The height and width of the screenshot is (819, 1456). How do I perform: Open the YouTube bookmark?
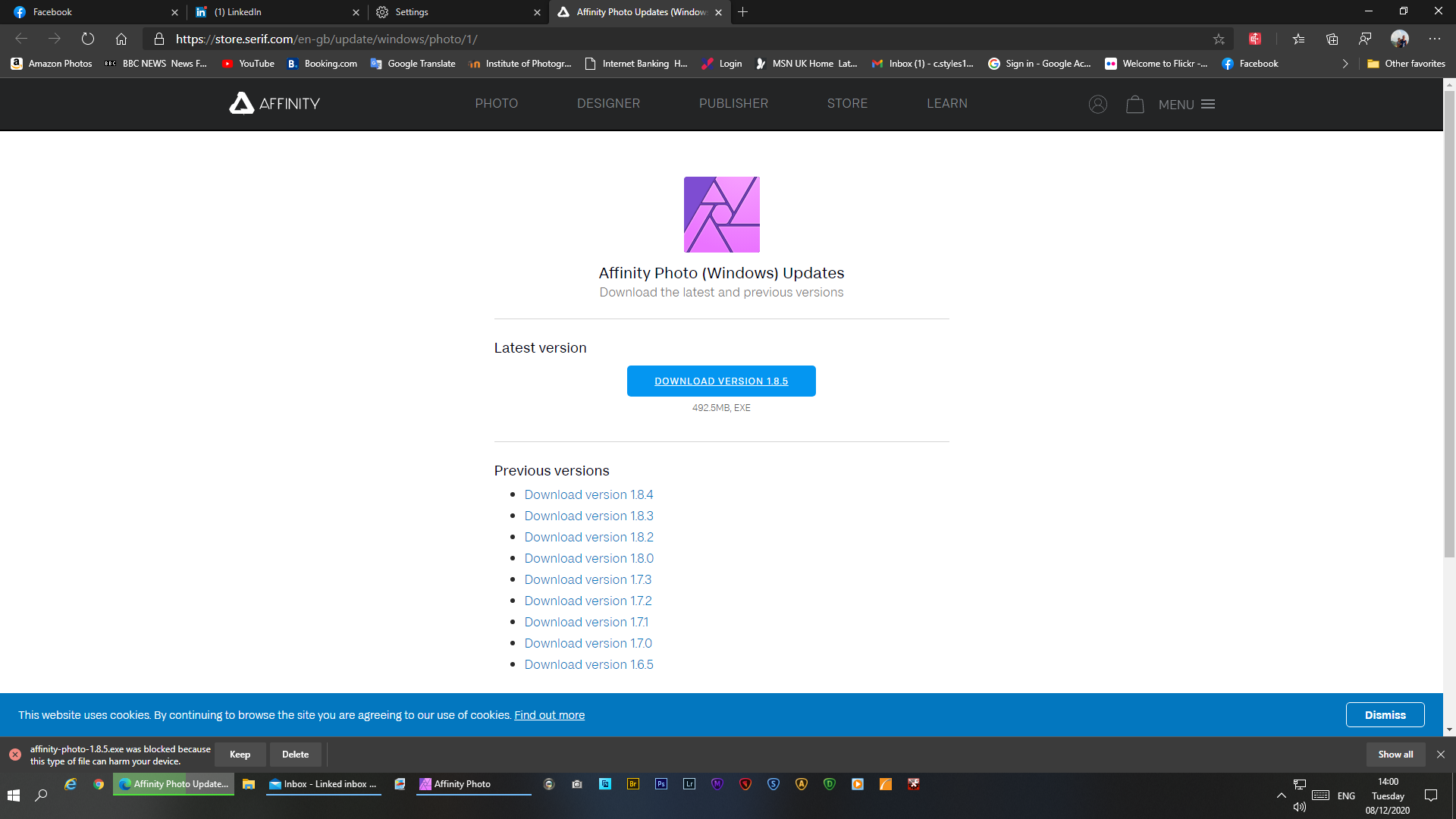pyautogui.click(x=248, y=64)
